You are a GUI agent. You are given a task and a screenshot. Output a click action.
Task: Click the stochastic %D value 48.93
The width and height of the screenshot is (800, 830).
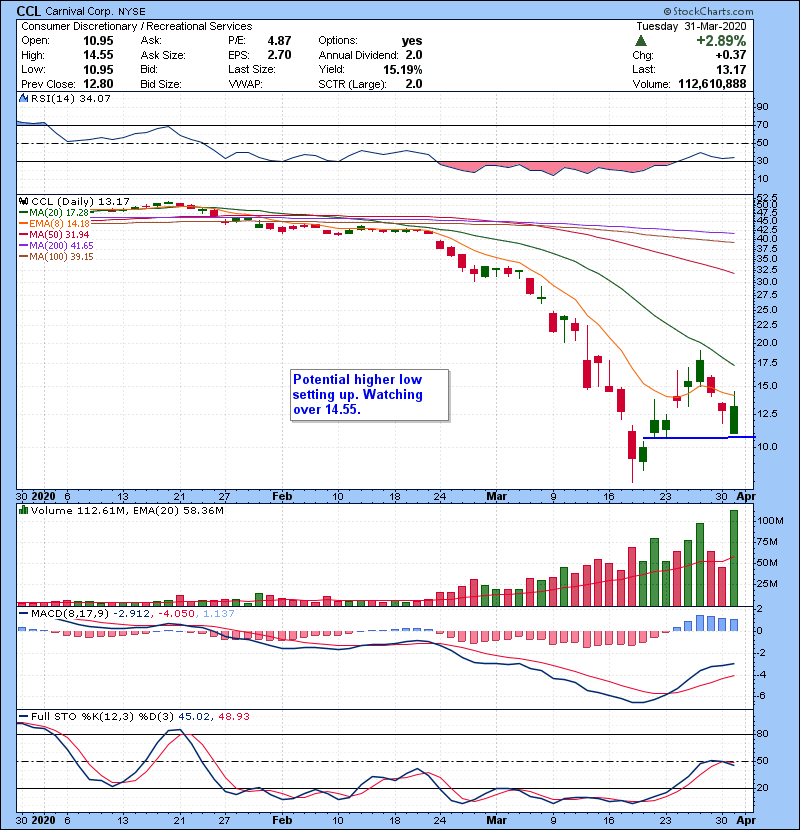233,717
